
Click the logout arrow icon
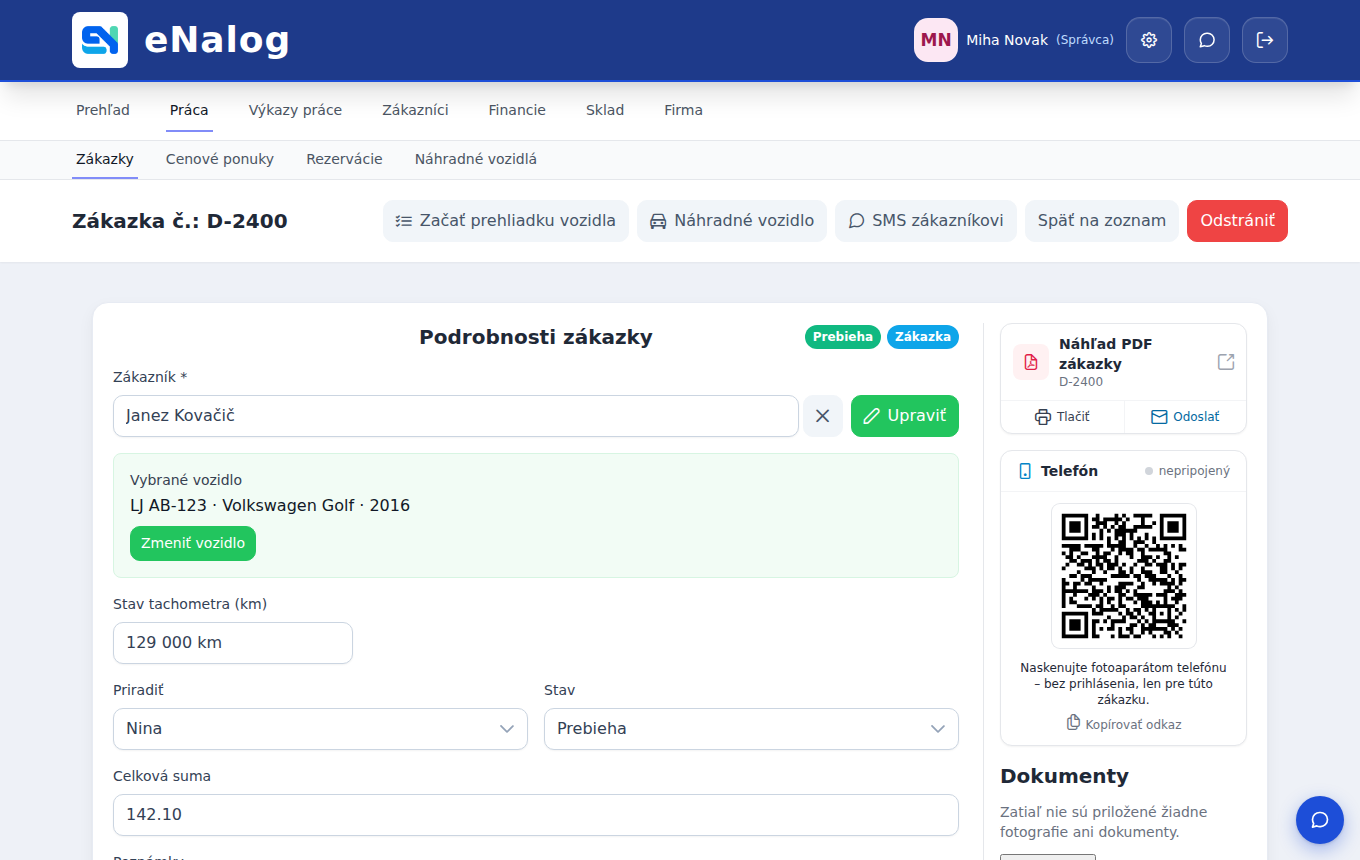tap(1265, 40)
